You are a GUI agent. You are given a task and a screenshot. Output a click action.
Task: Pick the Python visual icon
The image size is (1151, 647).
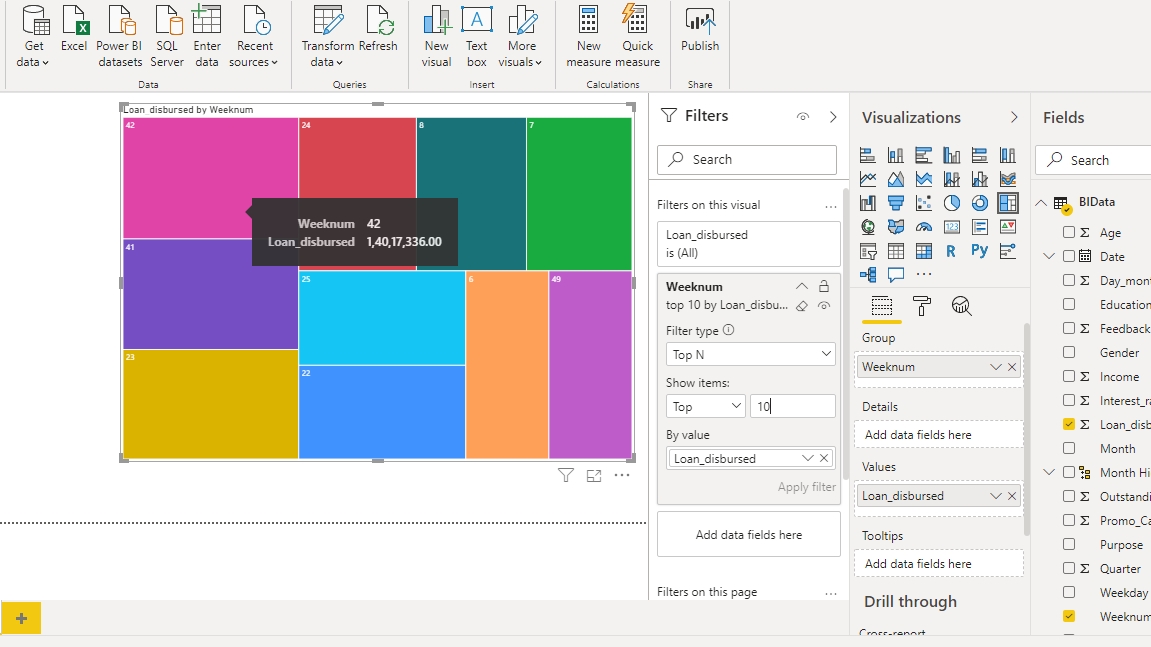point(980,251)
